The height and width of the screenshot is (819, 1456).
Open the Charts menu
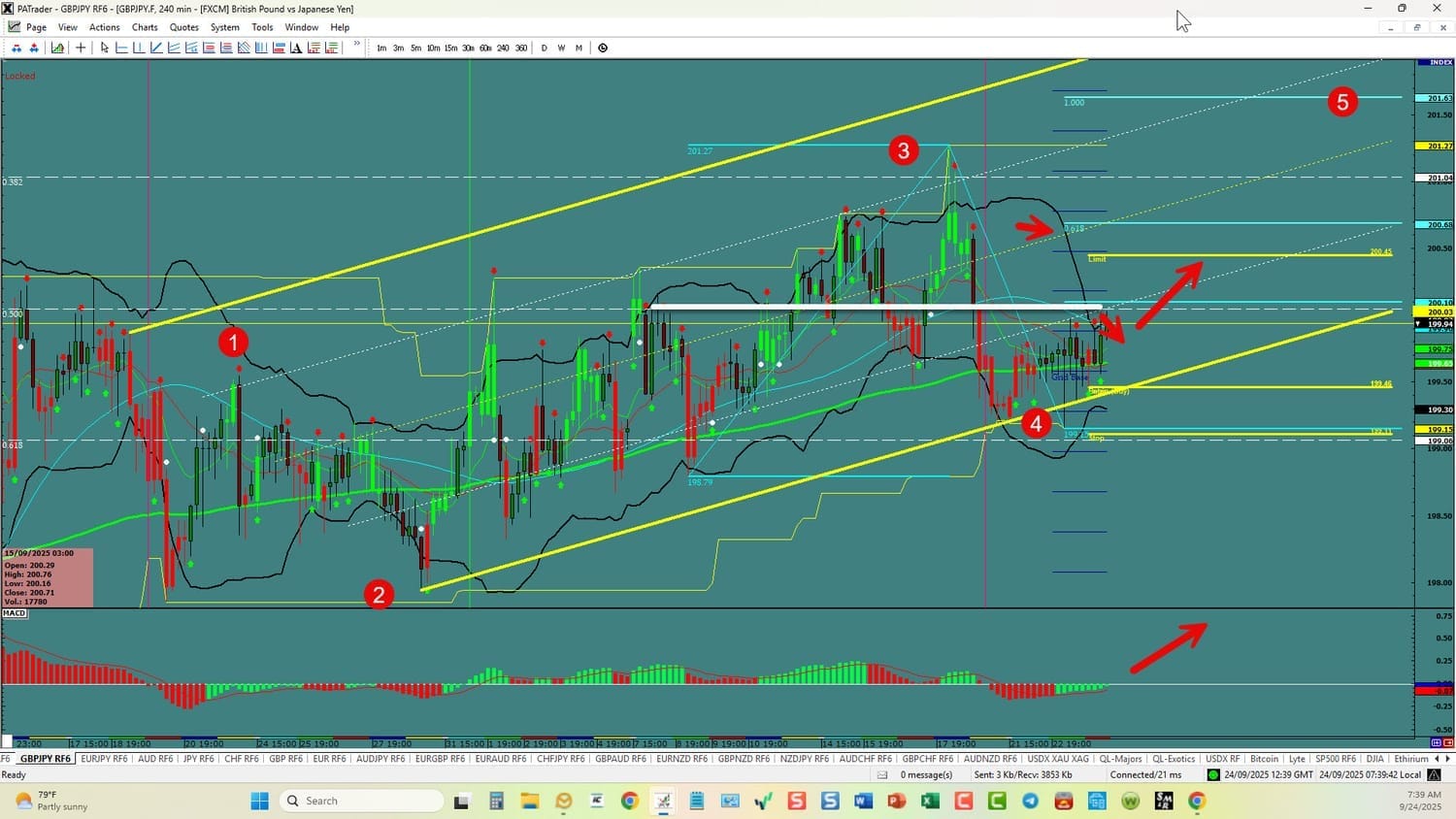click(145, 27)
